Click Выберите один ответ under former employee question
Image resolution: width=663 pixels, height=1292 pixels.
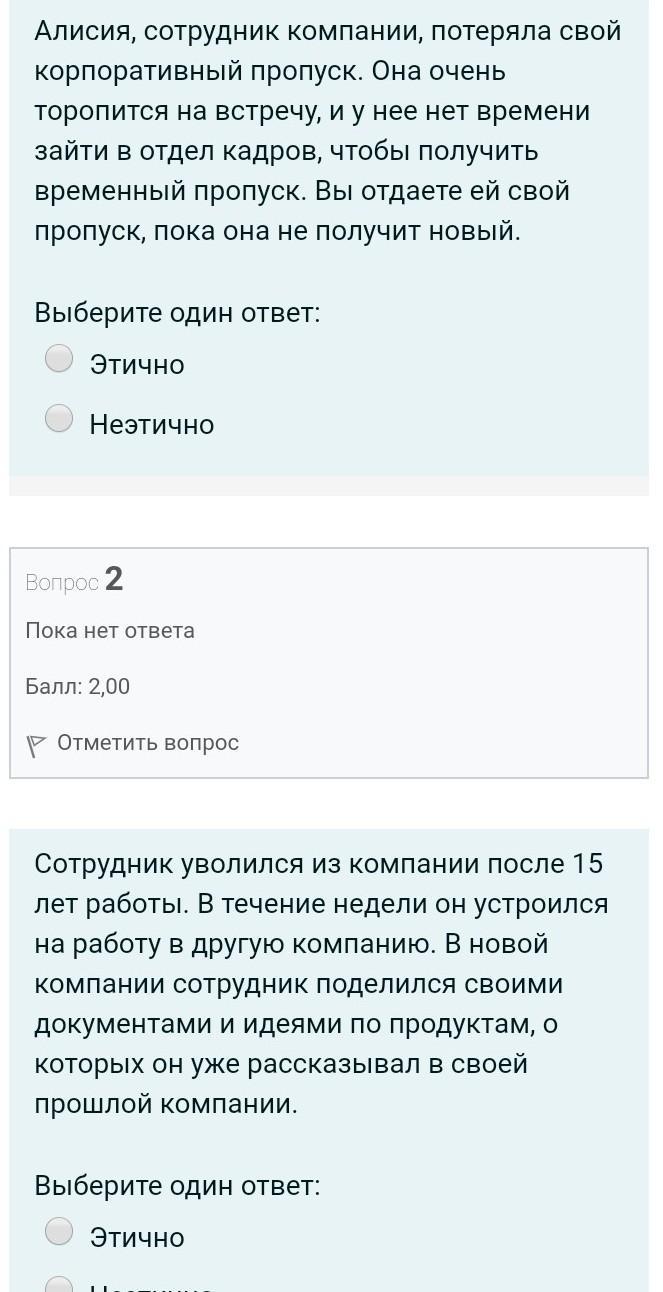(177, 1186)
